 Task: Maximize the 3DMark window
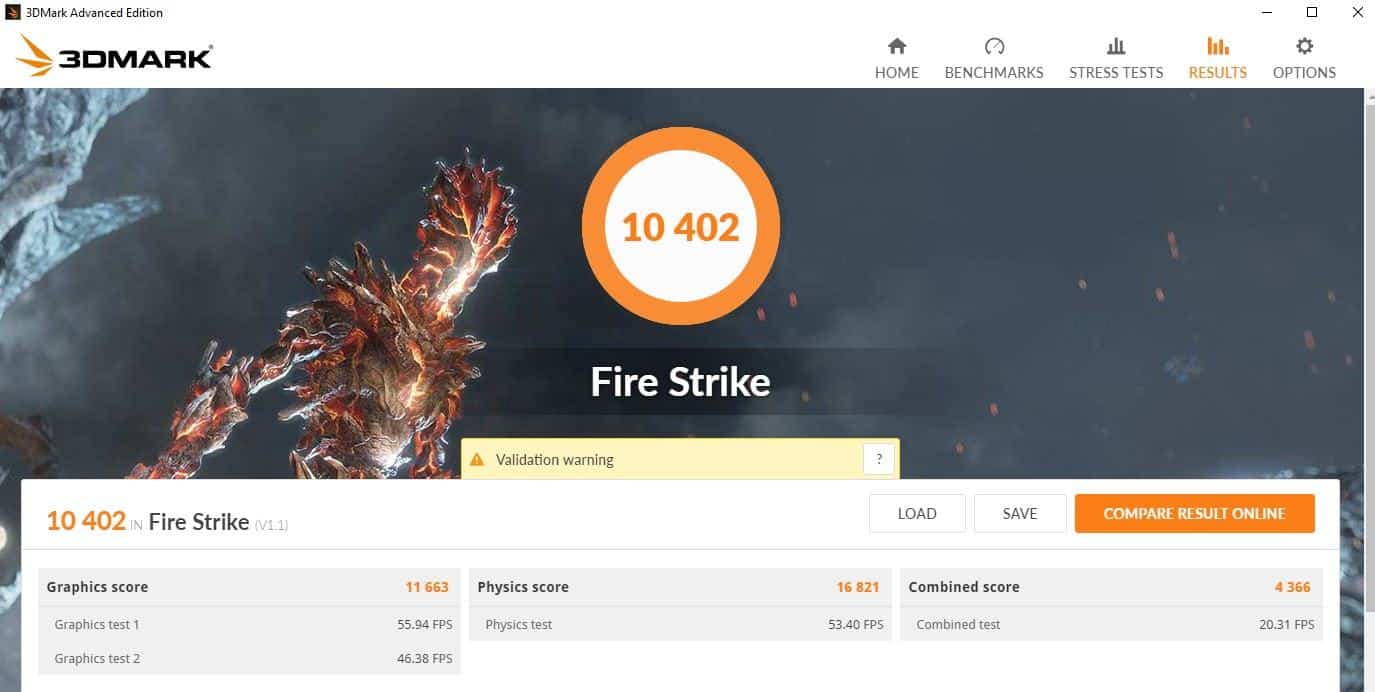(1312, 13)
